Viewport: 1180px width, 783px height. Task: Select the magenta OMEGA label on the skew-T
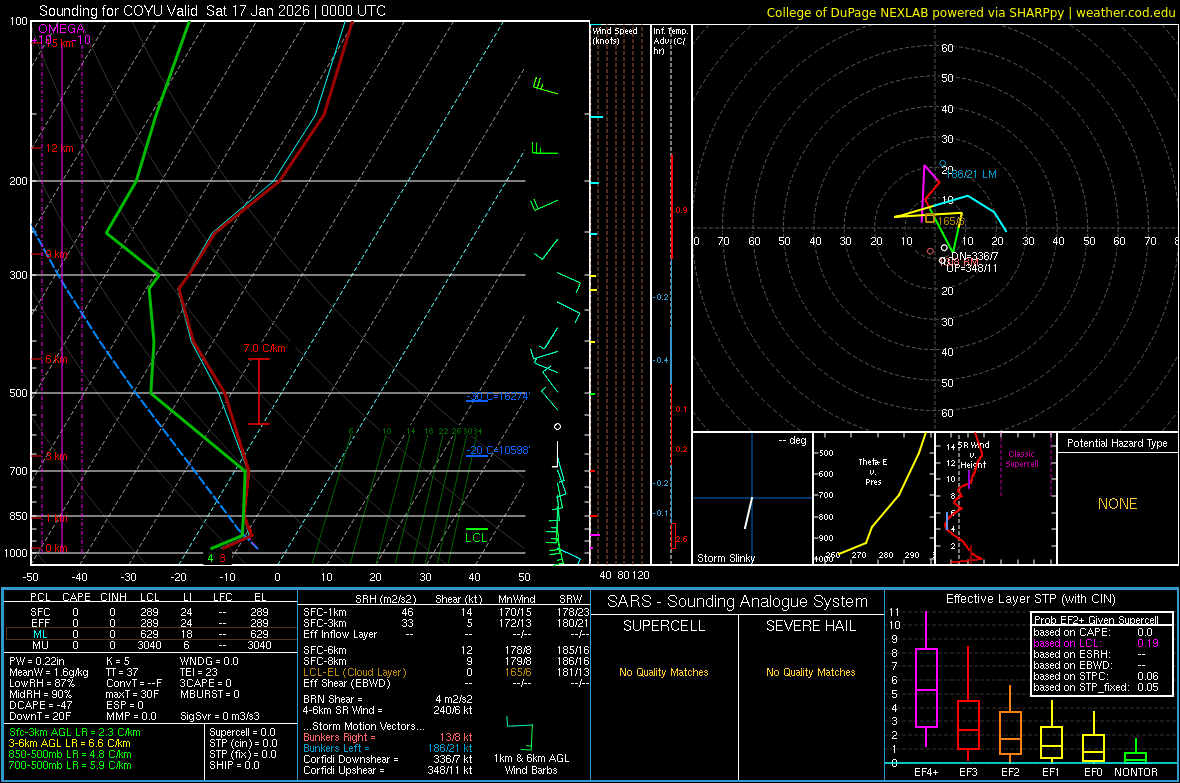(x=62, y=29)
